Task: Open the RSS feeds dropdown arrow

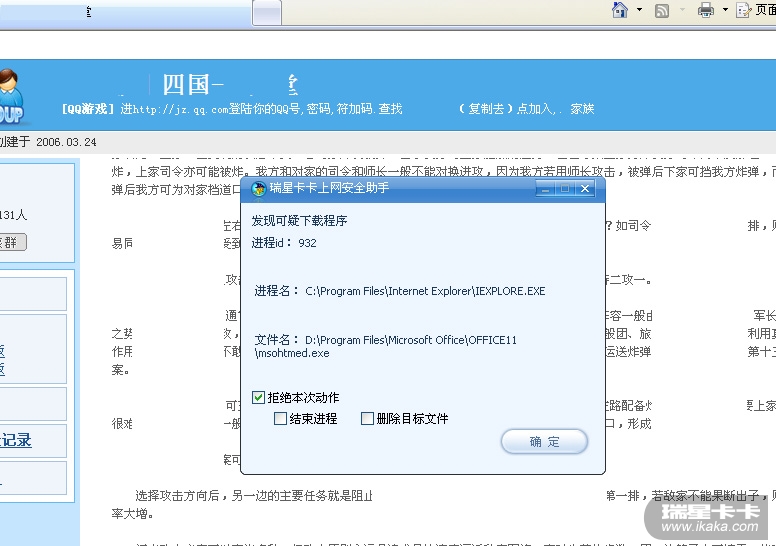Action: pos(682,9)
